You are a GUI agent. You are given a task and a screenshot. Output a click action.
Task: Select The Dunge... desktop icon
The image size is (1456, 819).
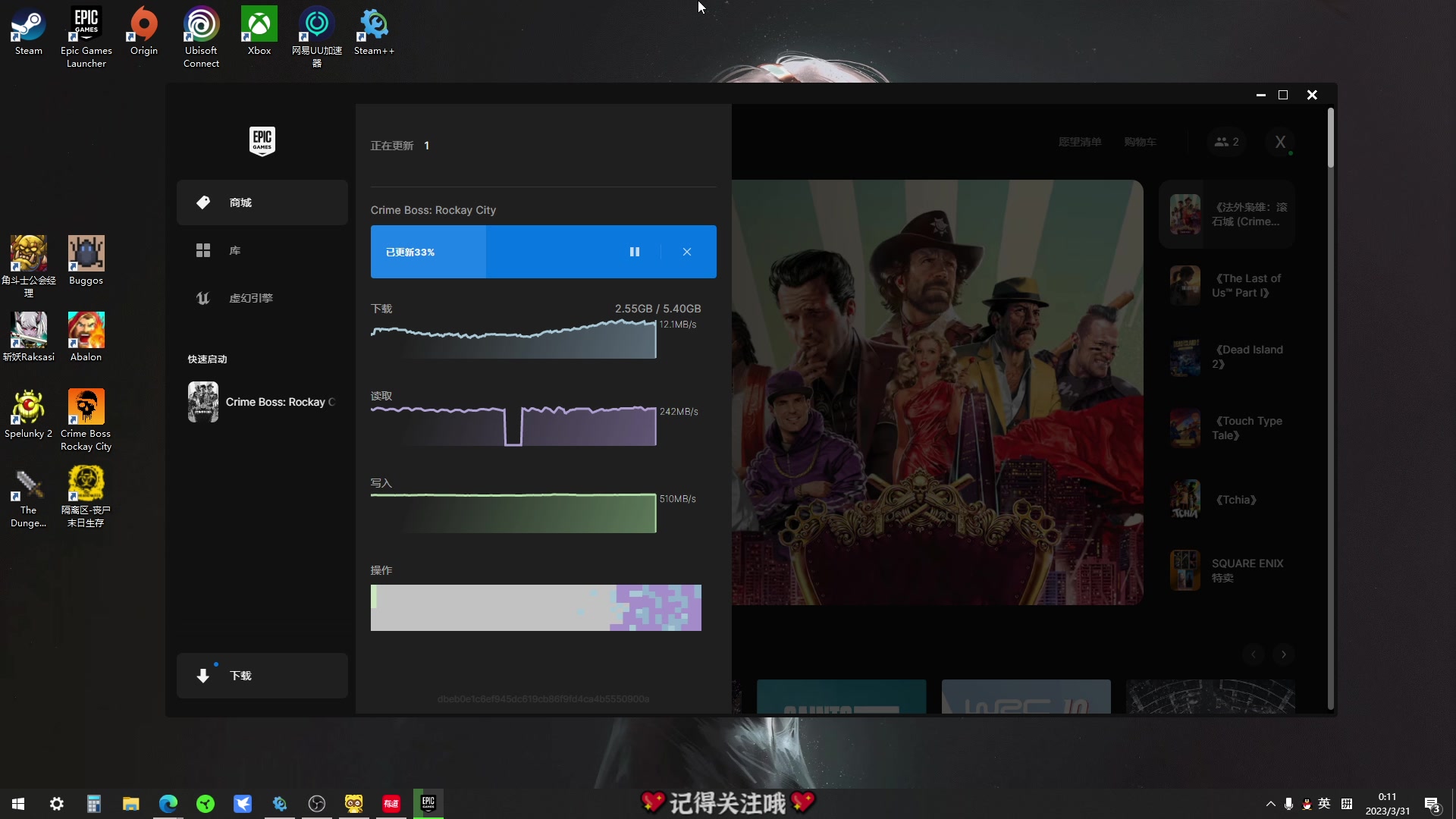click(x=28, y=497)
